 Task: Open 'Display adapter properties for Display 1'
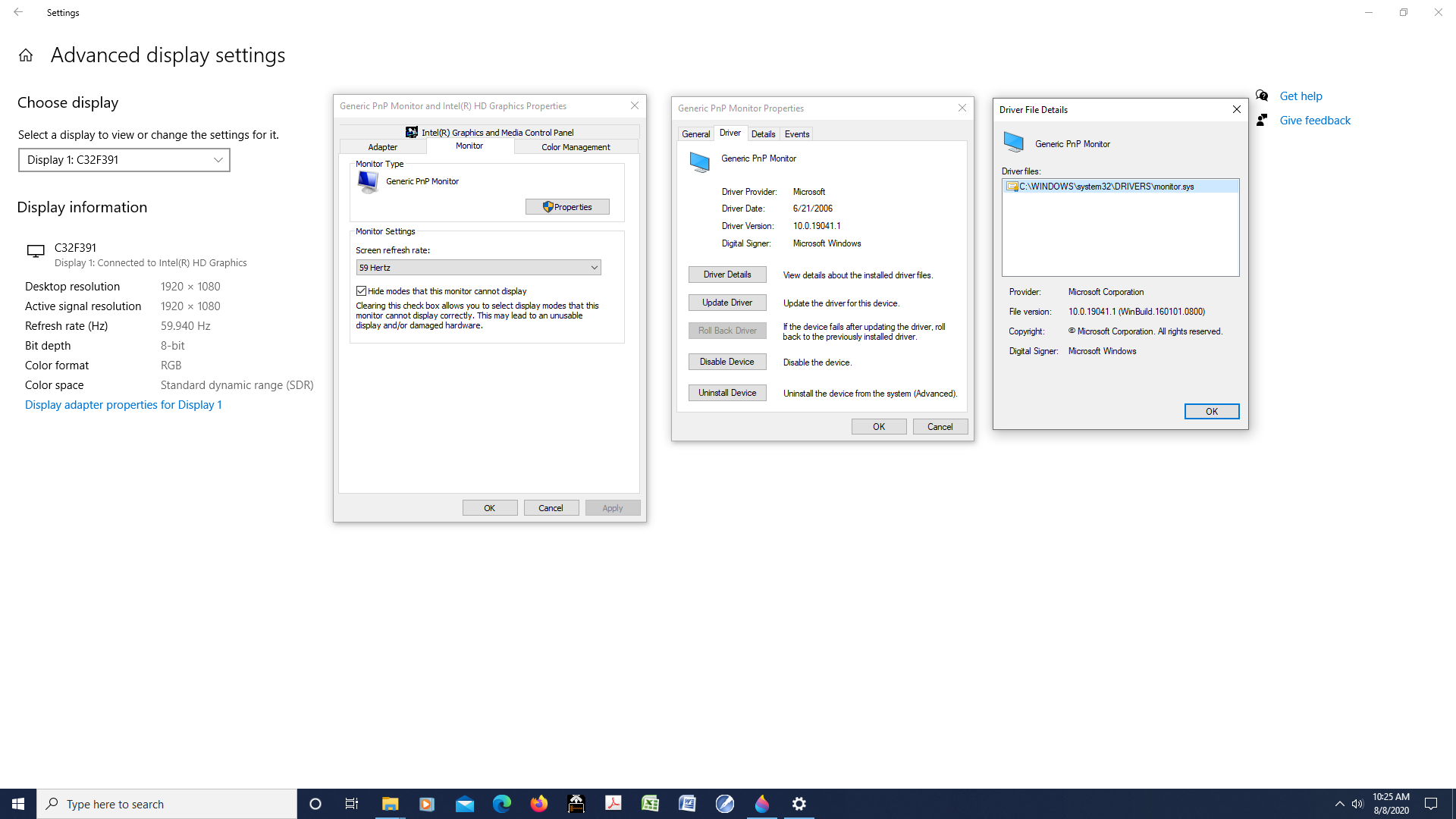123,404
